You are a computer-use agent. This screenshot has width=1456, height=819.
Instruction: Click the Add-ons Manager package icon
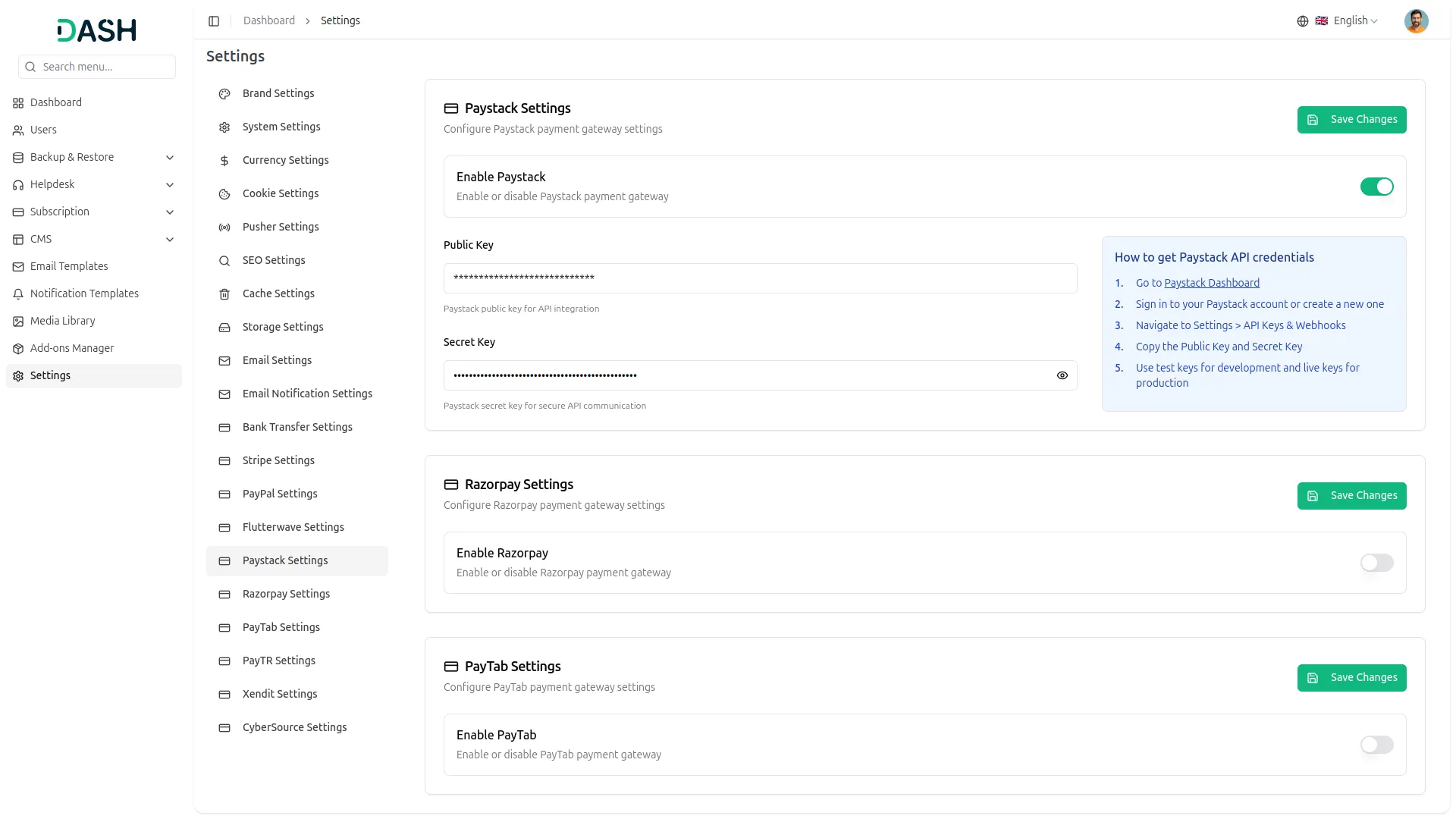coord(18,349)
